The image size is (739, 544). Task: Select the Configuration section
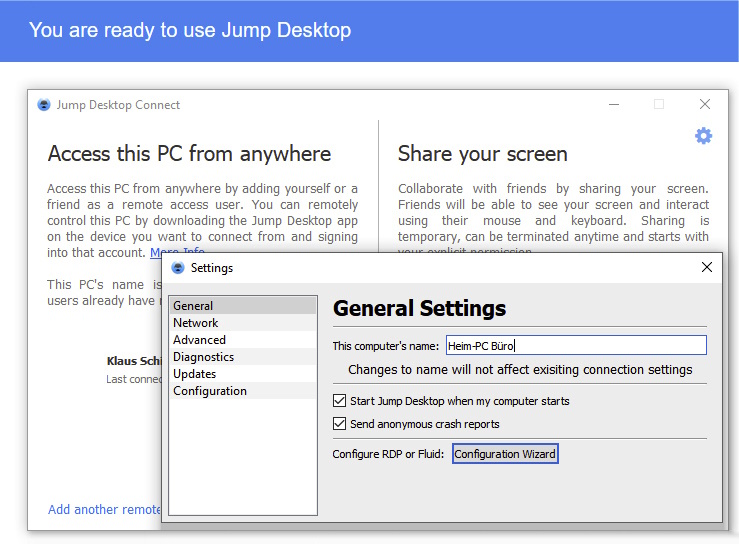coord(243,390)
